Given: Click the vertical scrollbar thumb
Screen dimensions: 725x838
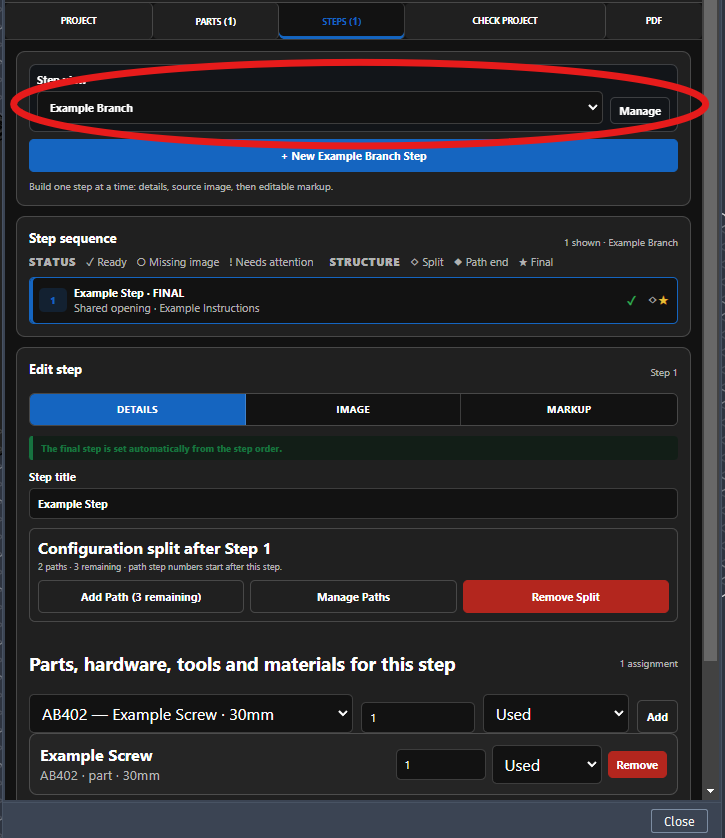Looking at the screenshot, I should click(x=710, y=330).
